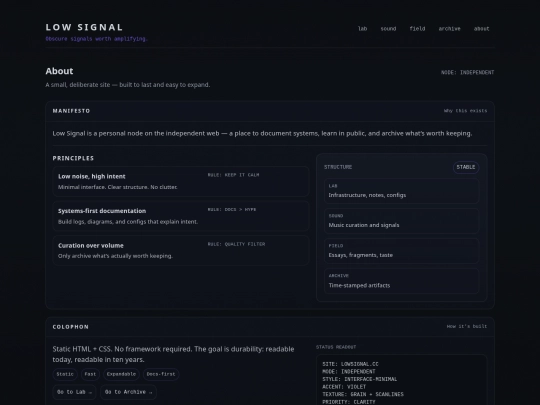This screenshot has height=405, width=540.
Task: Click the 'Low Signal is a personal node' paragraph
Action: pyautogui.click(x=262, y=133)
